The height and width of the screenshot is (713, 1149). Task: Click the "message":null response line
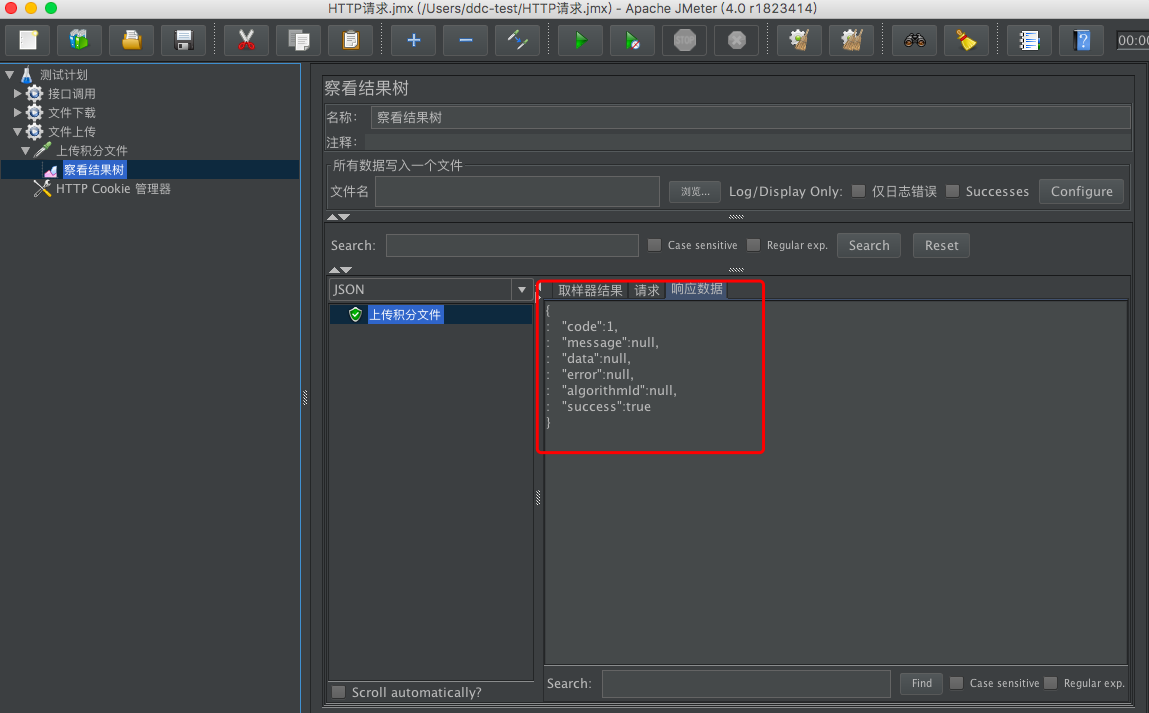[610, 343]
